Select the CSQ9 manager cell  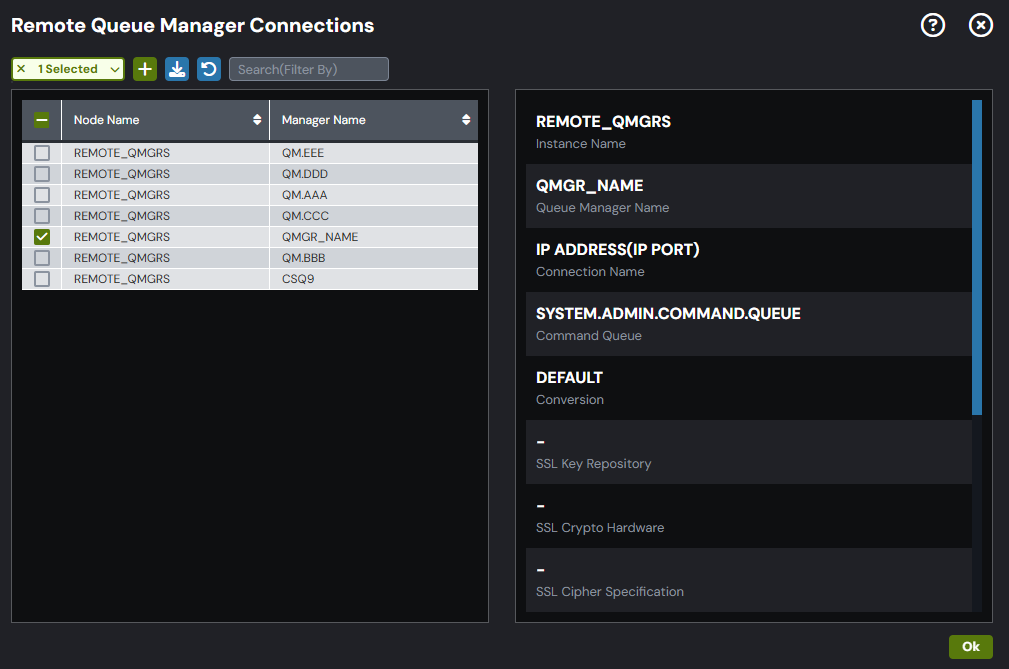374,279
